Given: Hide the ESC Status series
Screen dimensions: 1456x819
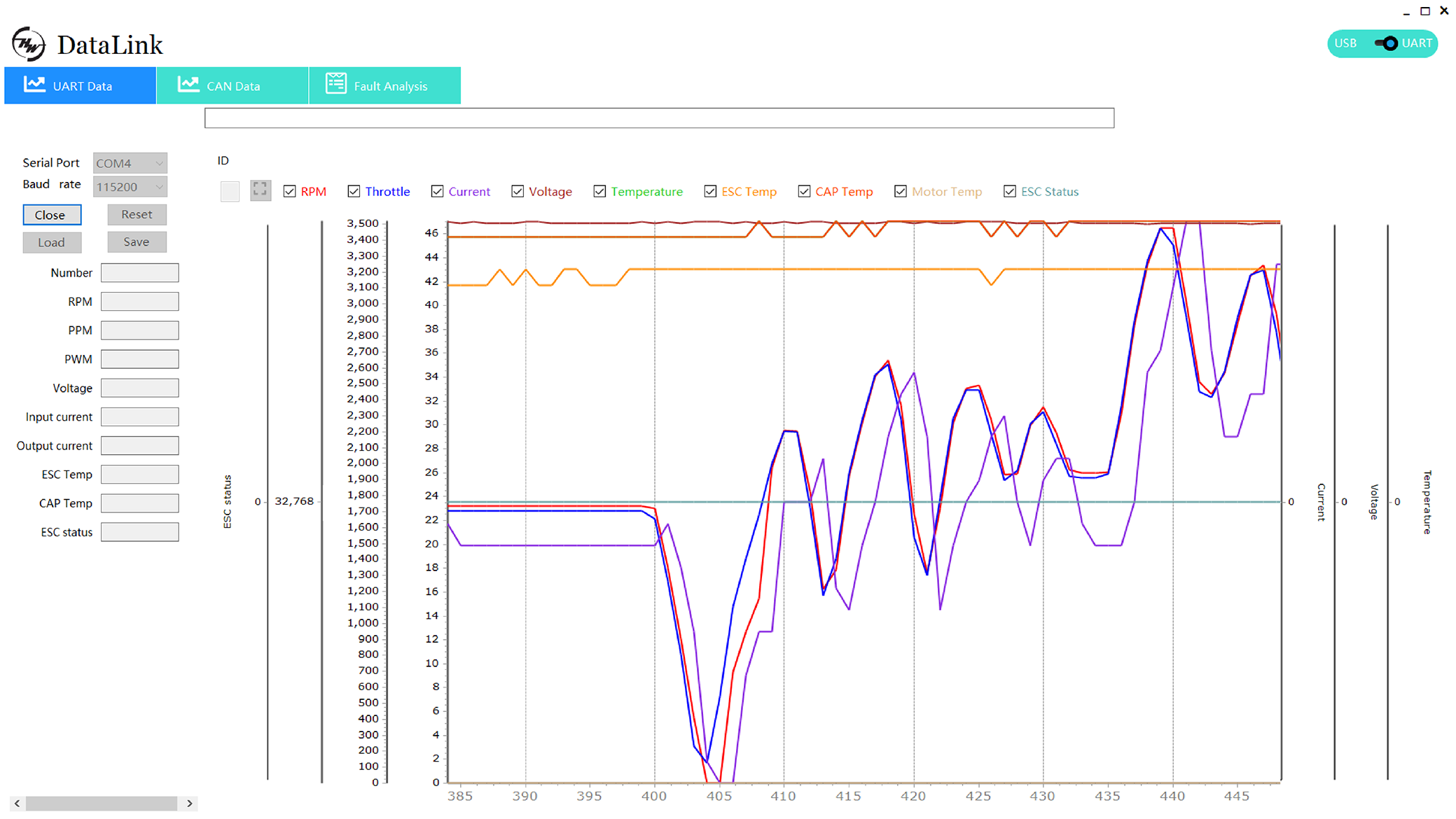Looking at the screenshot, I should click(x=1009, y=191).
